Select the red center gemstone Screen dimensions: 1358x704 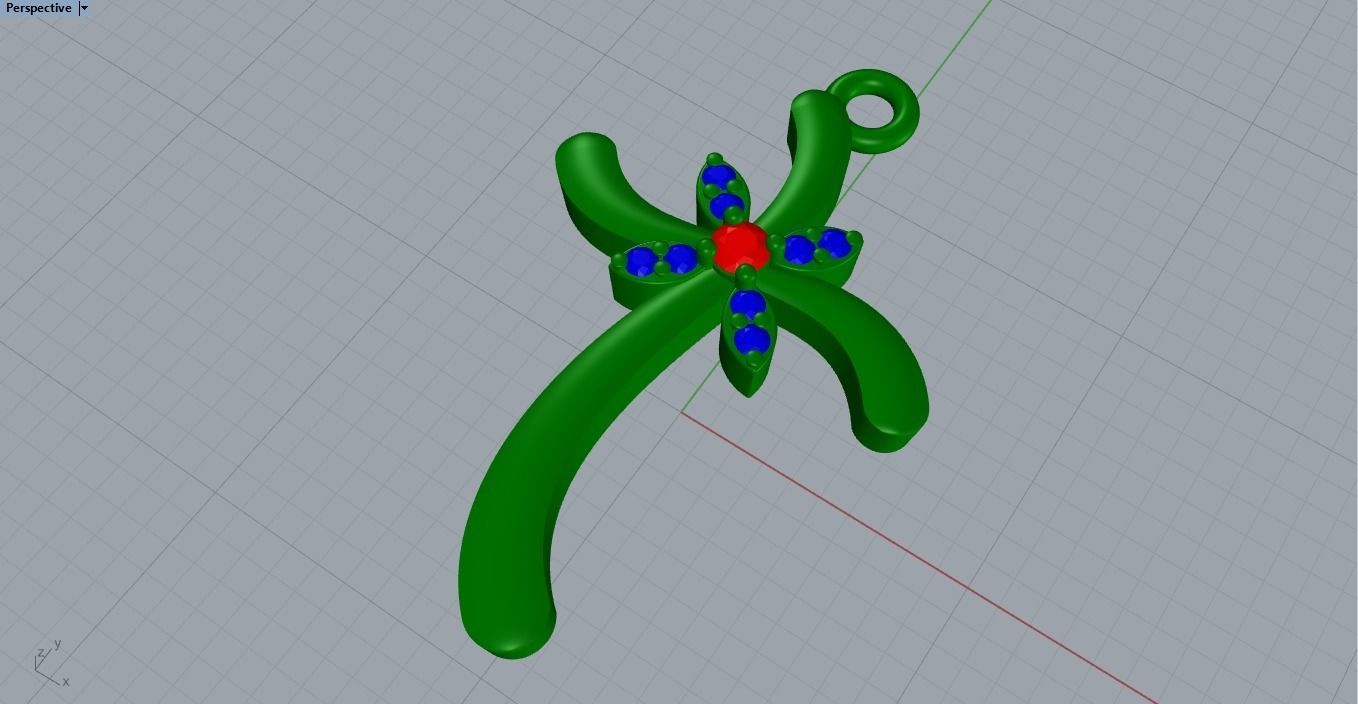741,246
